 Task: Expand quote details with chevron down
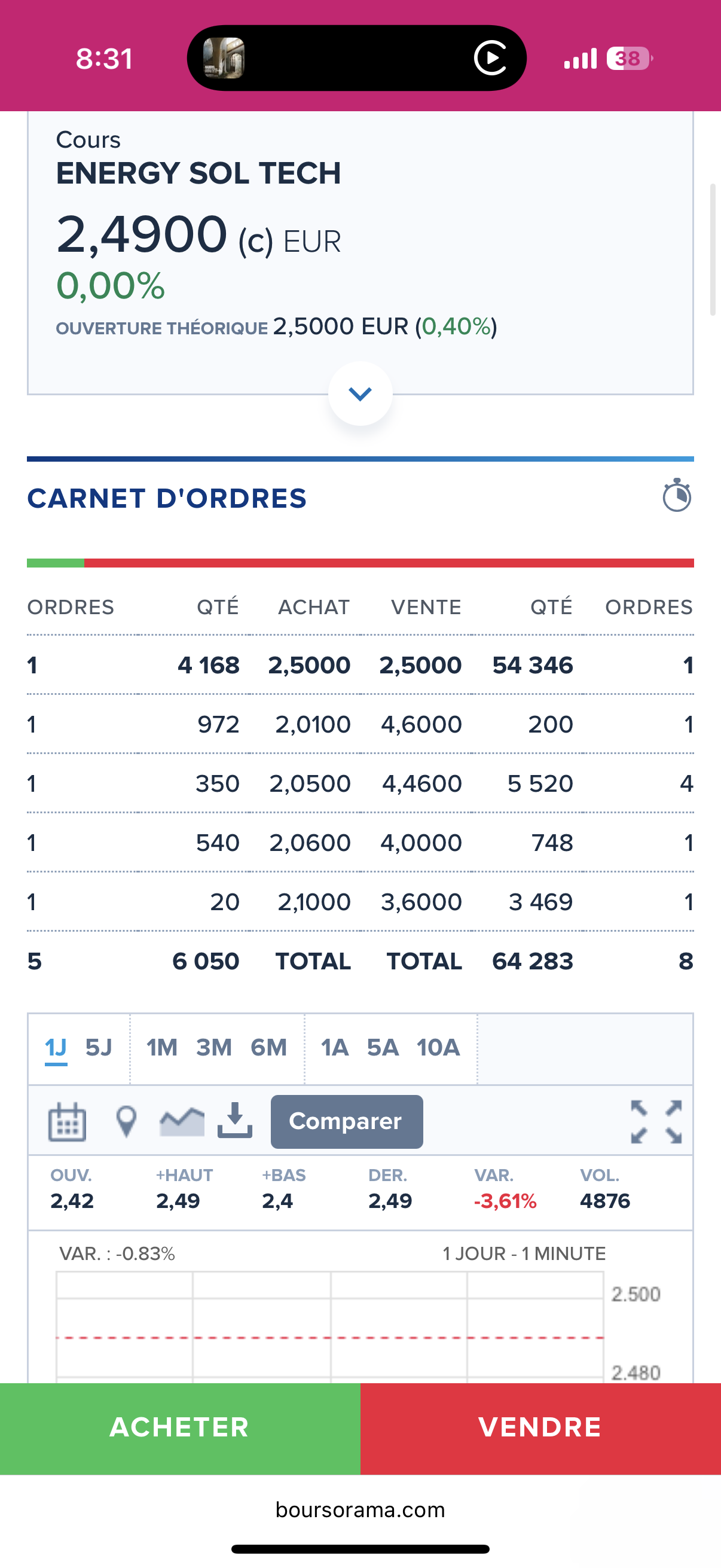[360, 394]
